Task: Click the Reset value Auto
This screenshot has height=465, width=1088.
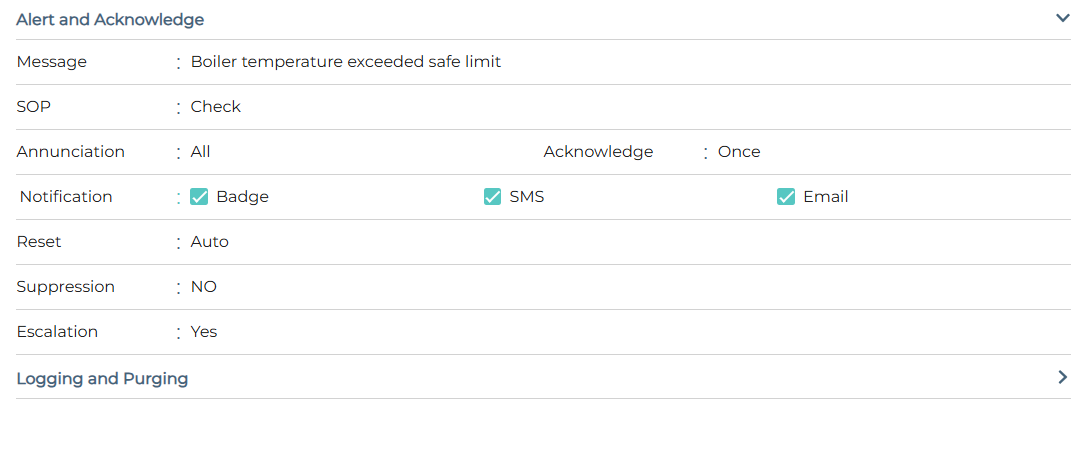Action: coord(209,242)
